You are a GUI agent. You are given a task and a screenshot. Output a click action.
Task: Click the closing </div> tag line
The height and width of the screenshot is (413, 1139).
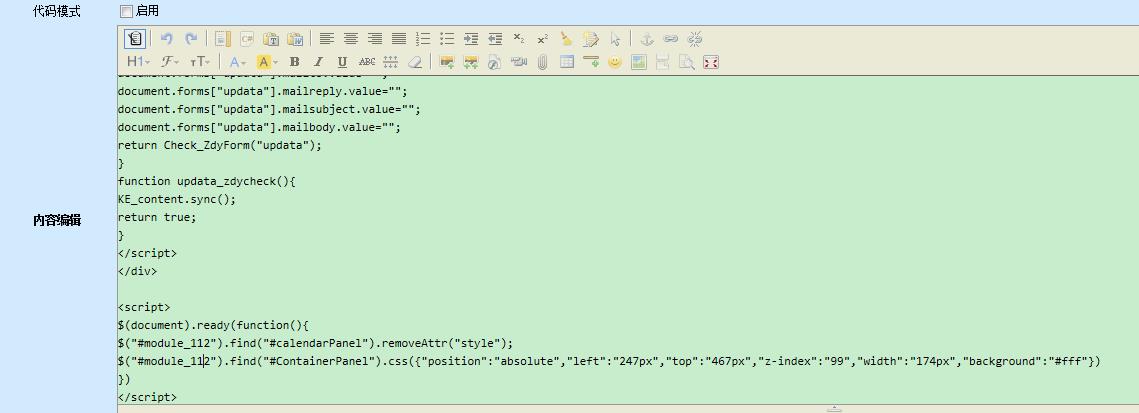tap(137, 271)
